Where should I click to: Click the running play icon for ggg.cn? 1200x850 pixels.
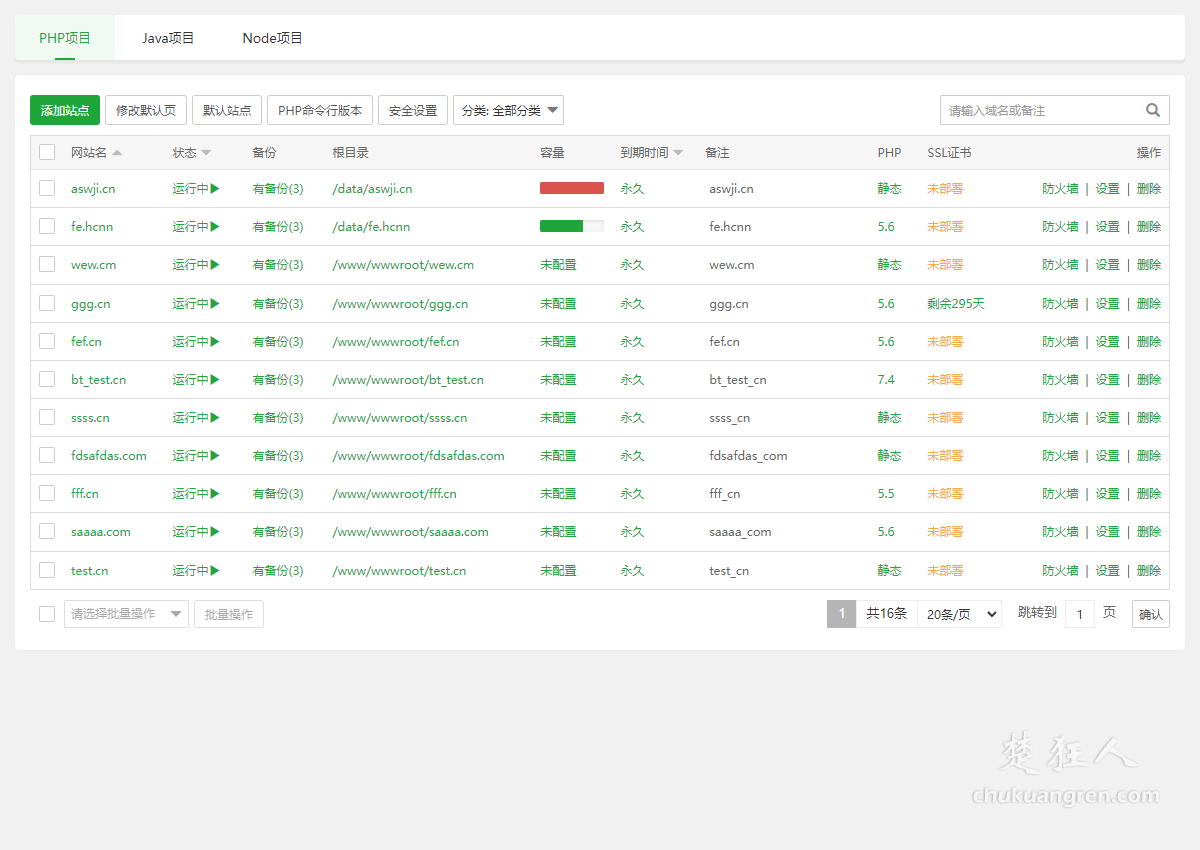(215, 303)
